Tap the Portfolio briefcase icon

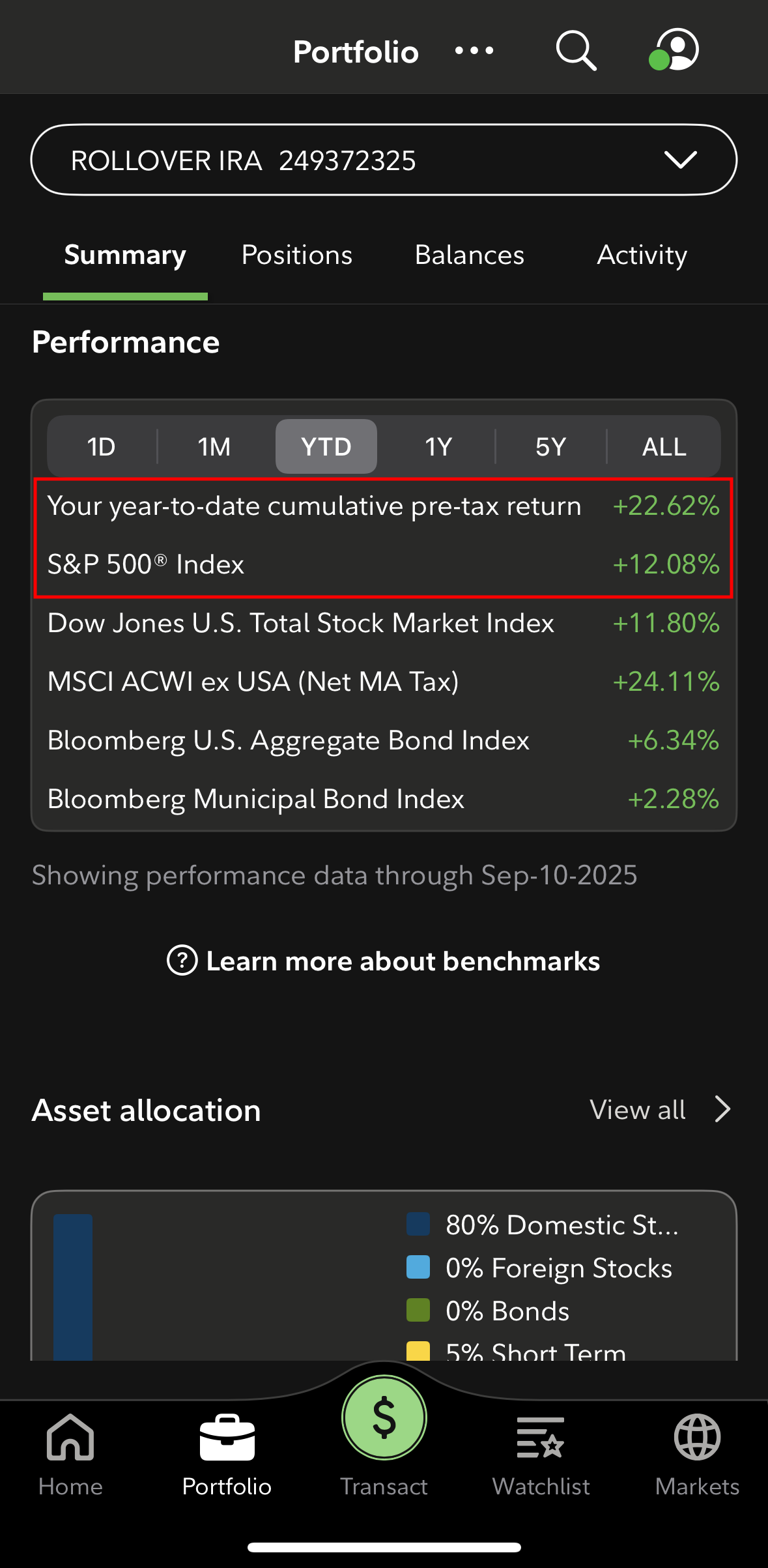pyautogui.click(x=227, y=1438)
